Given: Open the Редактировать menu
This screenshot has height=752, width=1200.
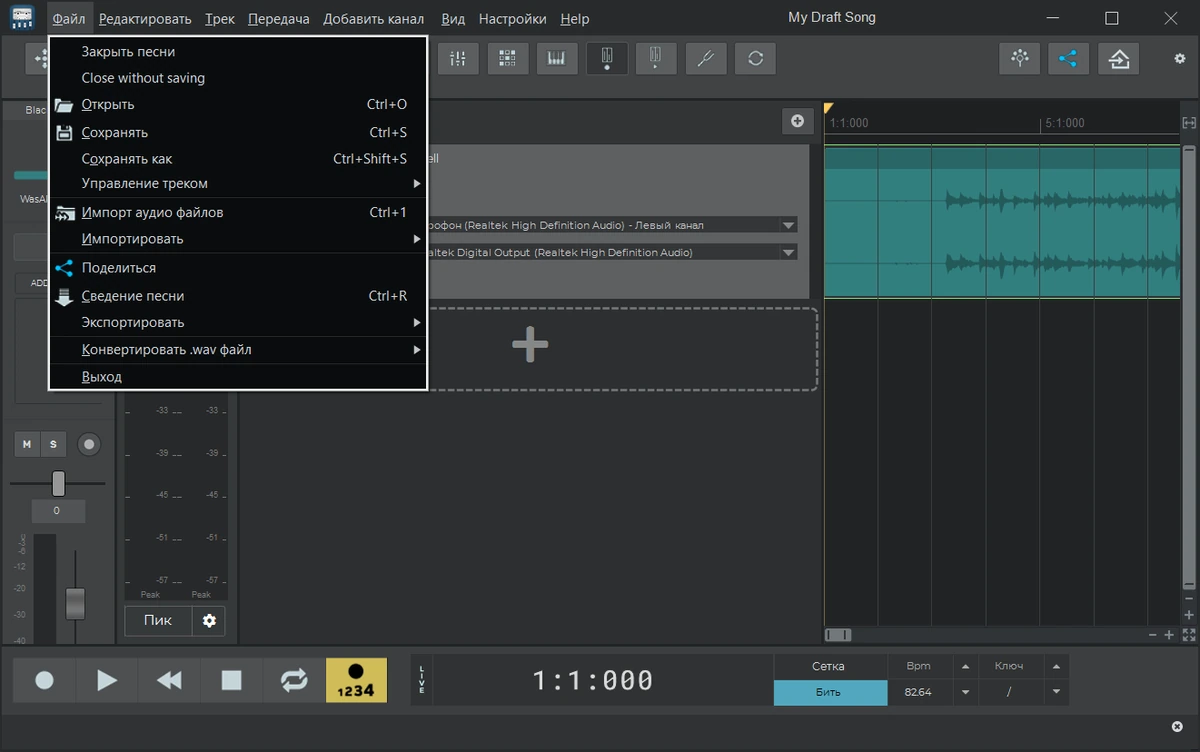Looking at the screenshot, I should coord(145,18).
